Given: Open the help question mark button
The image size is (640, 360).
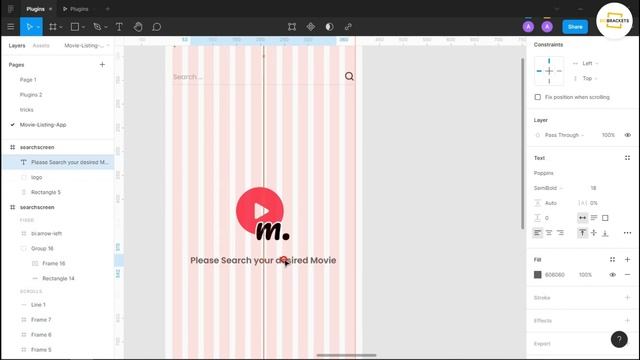Looking at the screenshot, I should [x=619, y=339].
